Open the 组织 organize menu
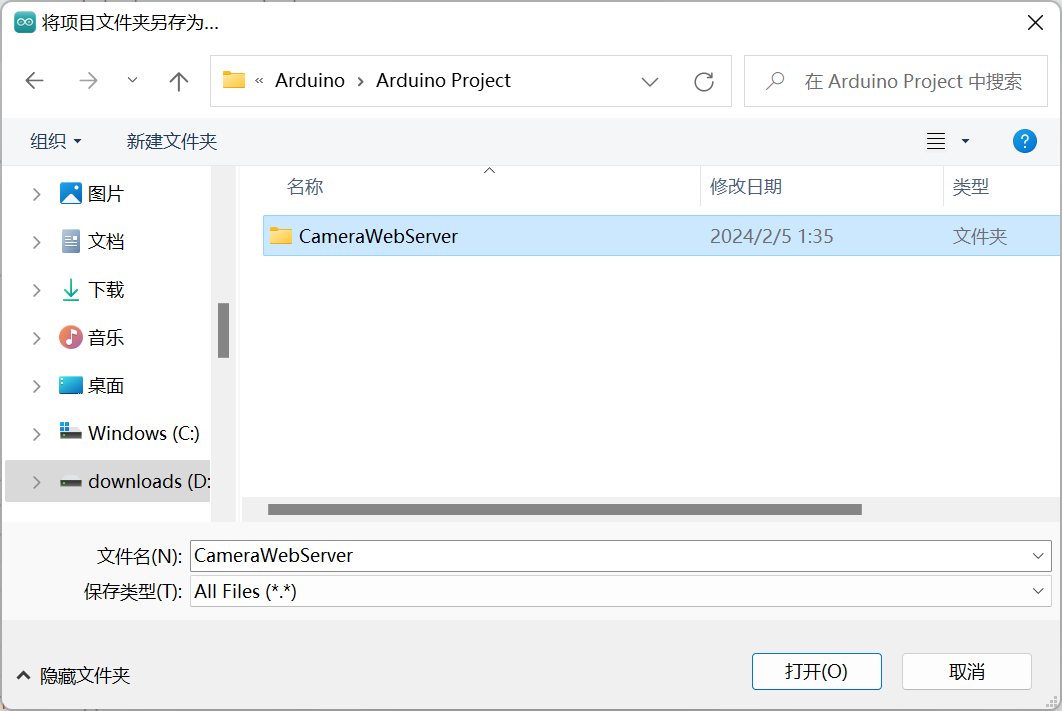Image resolution: width=1062 pixels, height=711 pixels. [x=56, y=141]
